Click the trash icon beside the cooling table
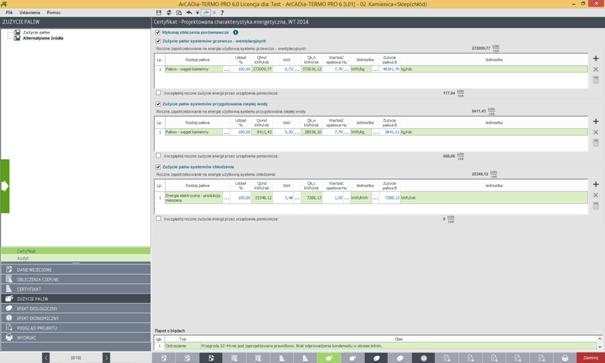This screenshot has height=363, width=605. [596, 206]
